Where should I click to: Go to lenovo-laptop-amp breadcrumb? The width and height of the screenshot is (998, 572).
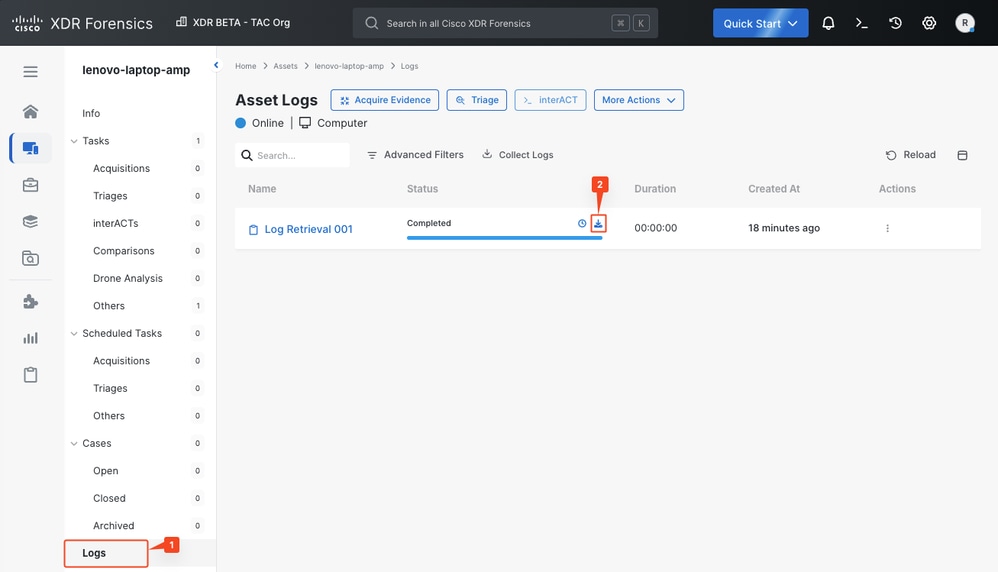349,66
